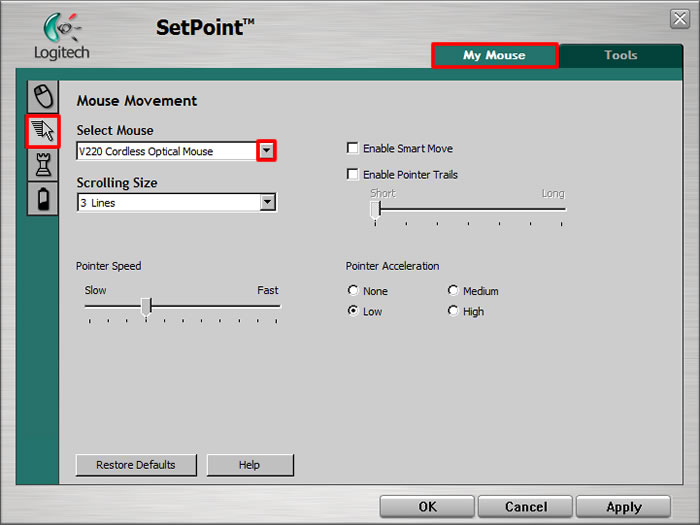Click the Help button
The height and width of the screenshot is (525, 700).
point(249,465)
